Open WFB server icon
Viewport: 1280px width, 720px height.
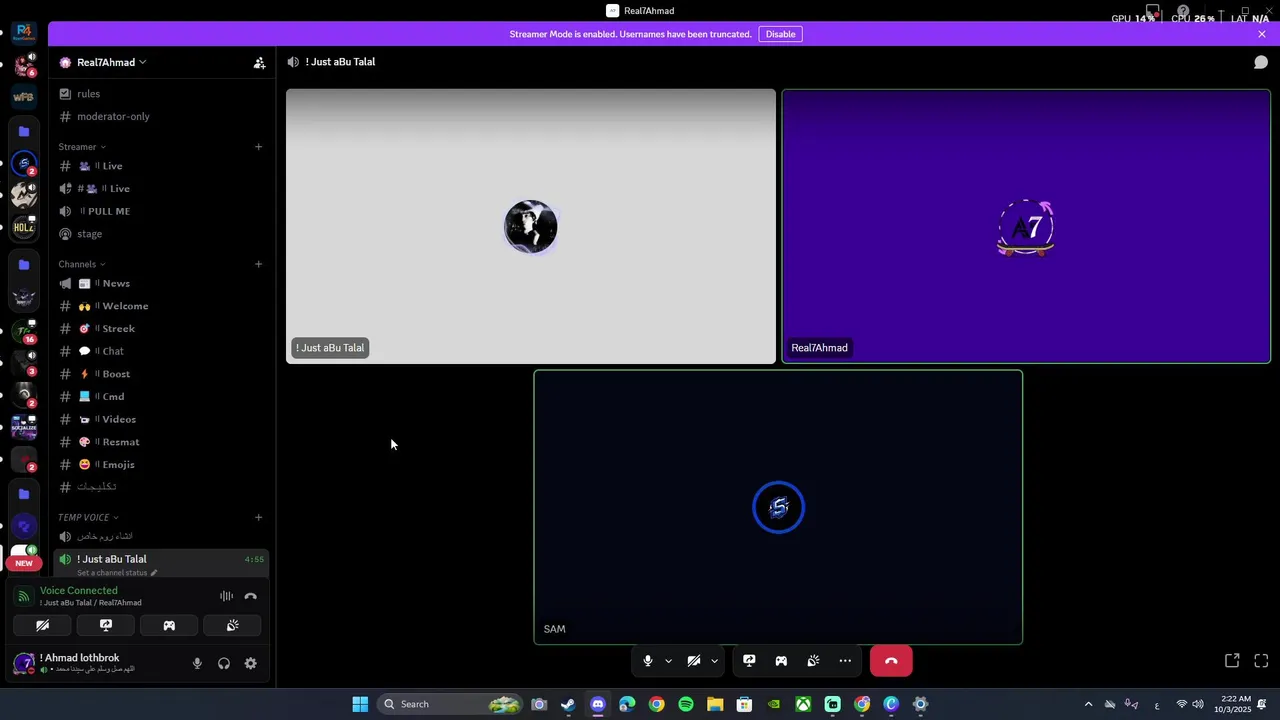(x=24, y=97)
